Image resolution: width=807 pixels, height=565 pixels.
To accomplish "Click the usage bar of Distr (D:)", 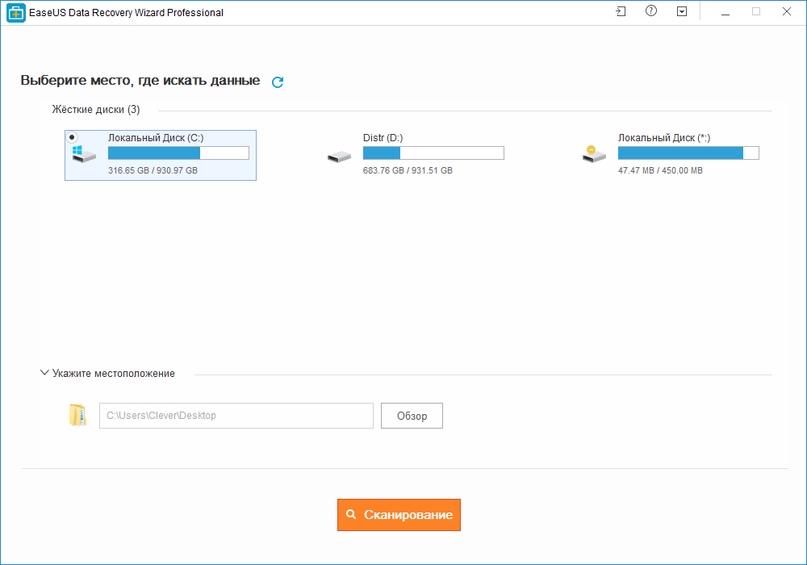I will (433, 153).
